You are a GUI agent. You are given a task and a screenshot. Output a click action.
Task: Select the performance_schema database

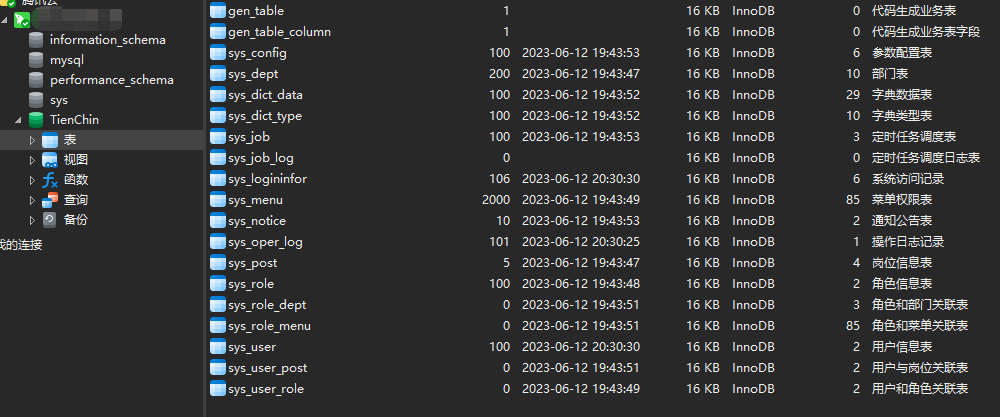111,80
